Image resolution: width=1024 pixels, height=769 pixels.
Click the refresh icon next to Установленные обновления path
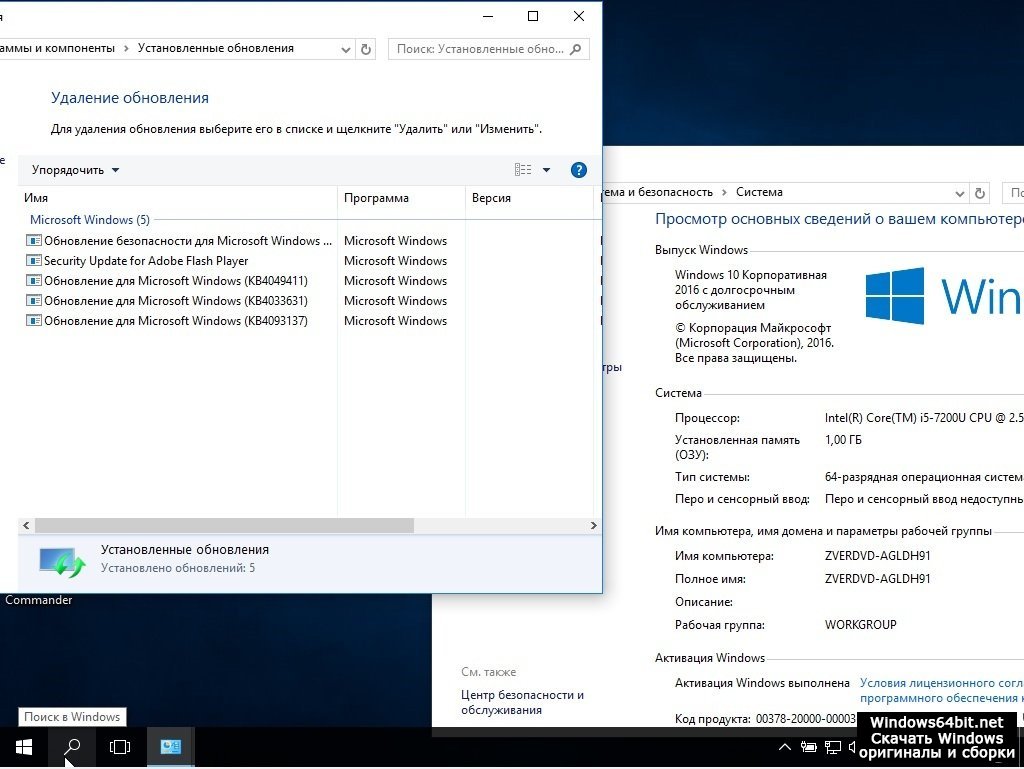coord(366,48)
